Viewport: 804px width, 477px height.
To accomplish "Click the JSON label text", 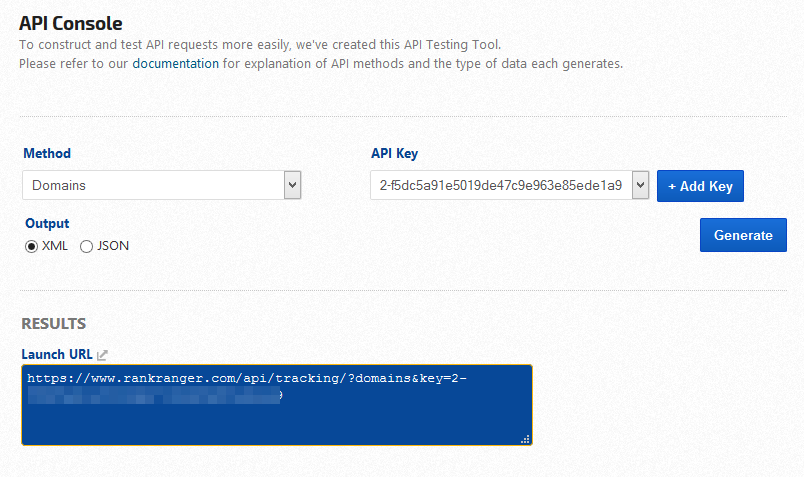I will pyautogui.click(x=113, y=246).
